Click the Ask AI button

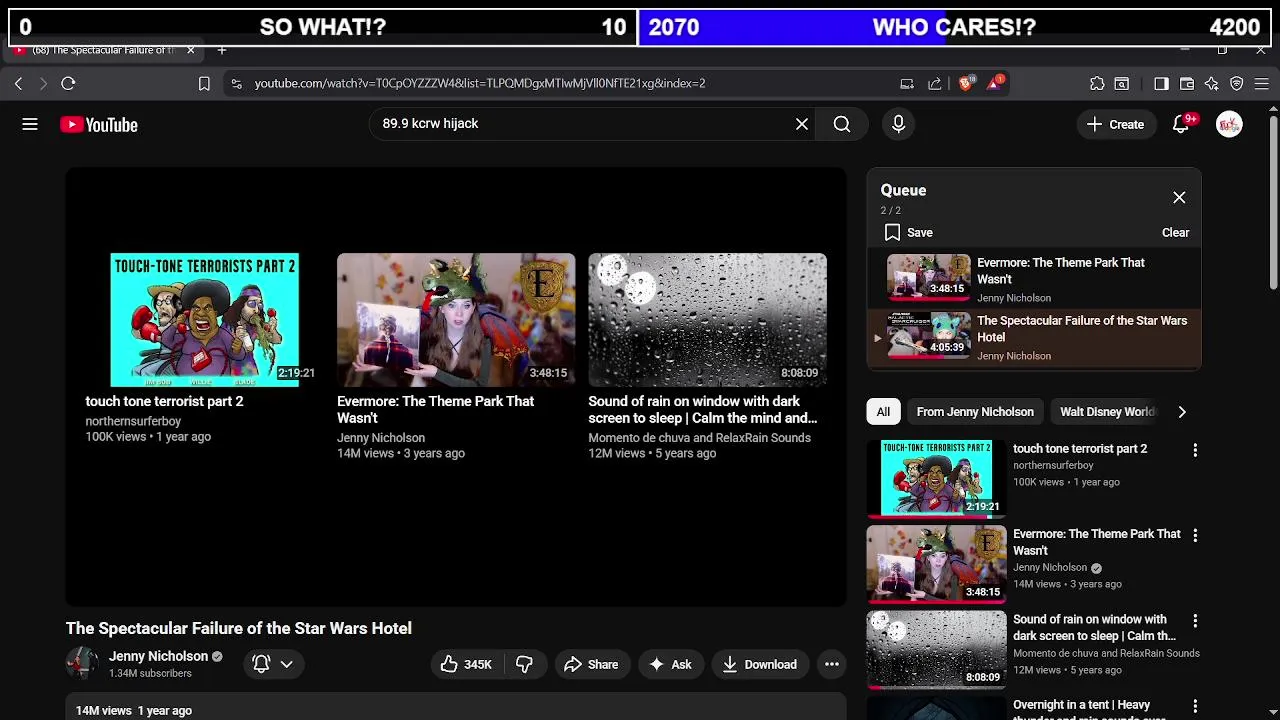pyautogui.click(x=670, y=665)
